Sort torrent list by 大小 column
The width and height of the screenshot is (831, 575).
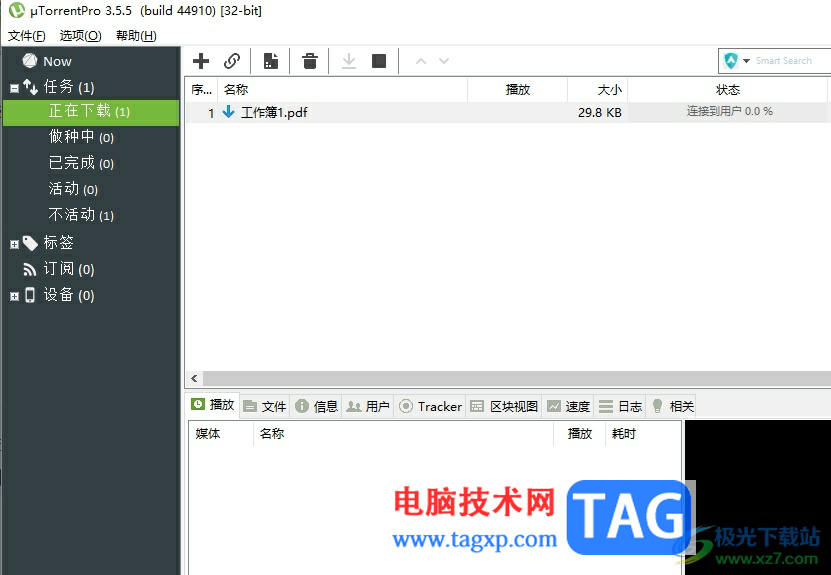[x=598, y=90]
